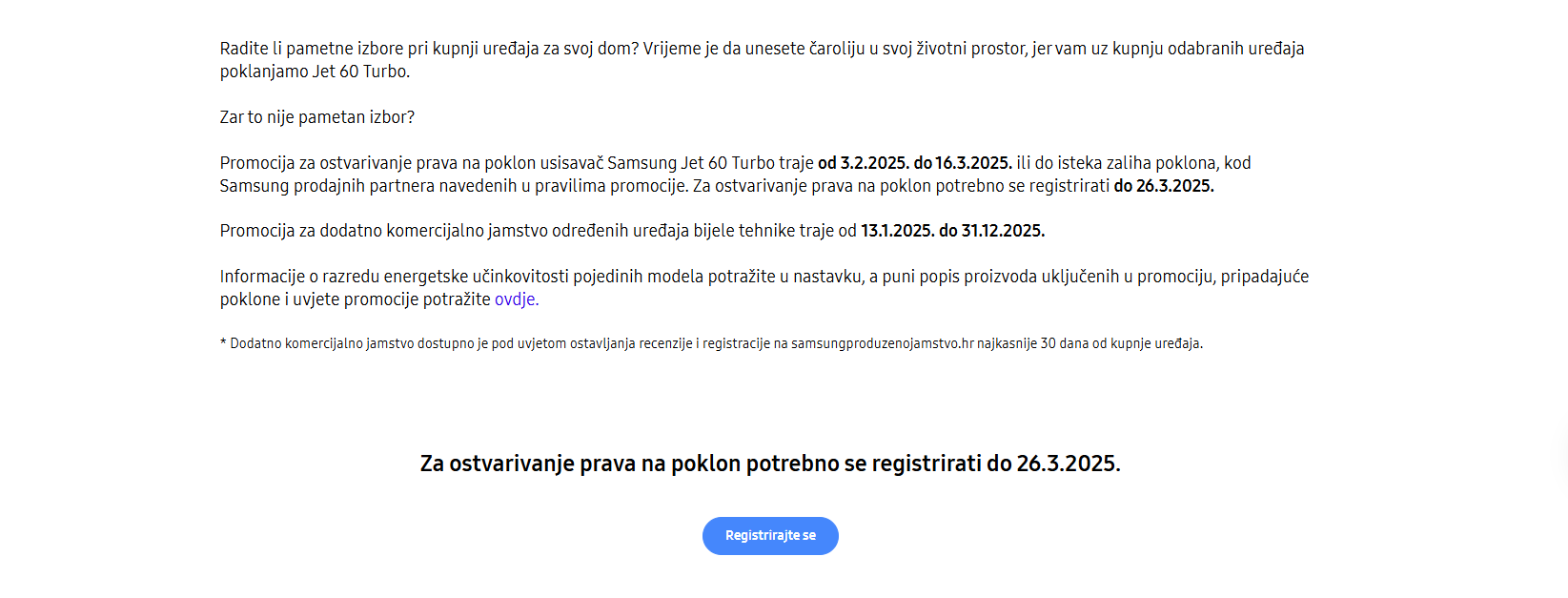Screen dimensions: 1568x598
Task: Select the bold registration deadline heading
Action: 770,464
